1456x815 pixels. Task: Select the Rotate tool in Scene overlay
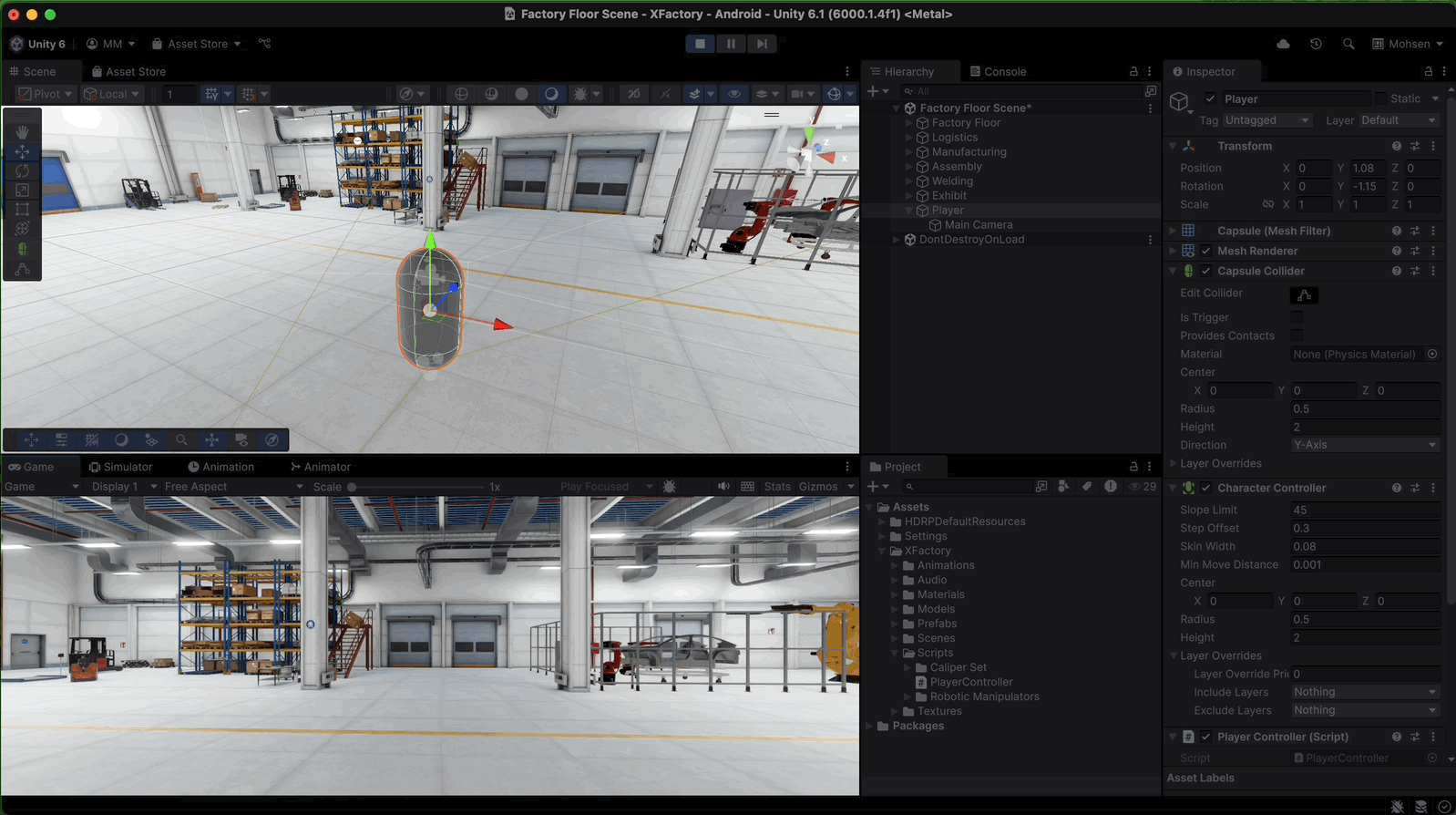[x=22, y=171]
